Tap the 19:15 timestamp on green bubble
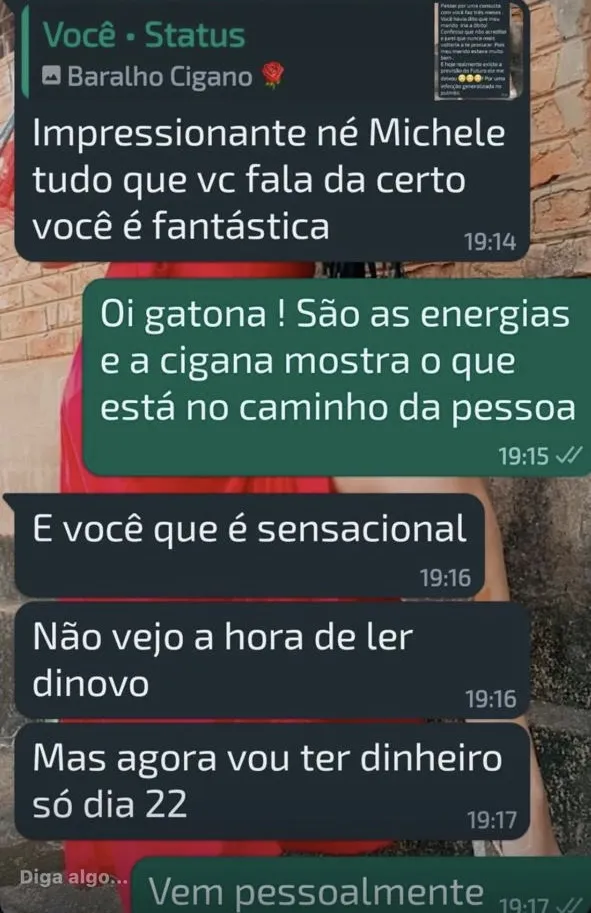This screenshot has width=591, height=913. pyautogui.click(x=523, y=456)
